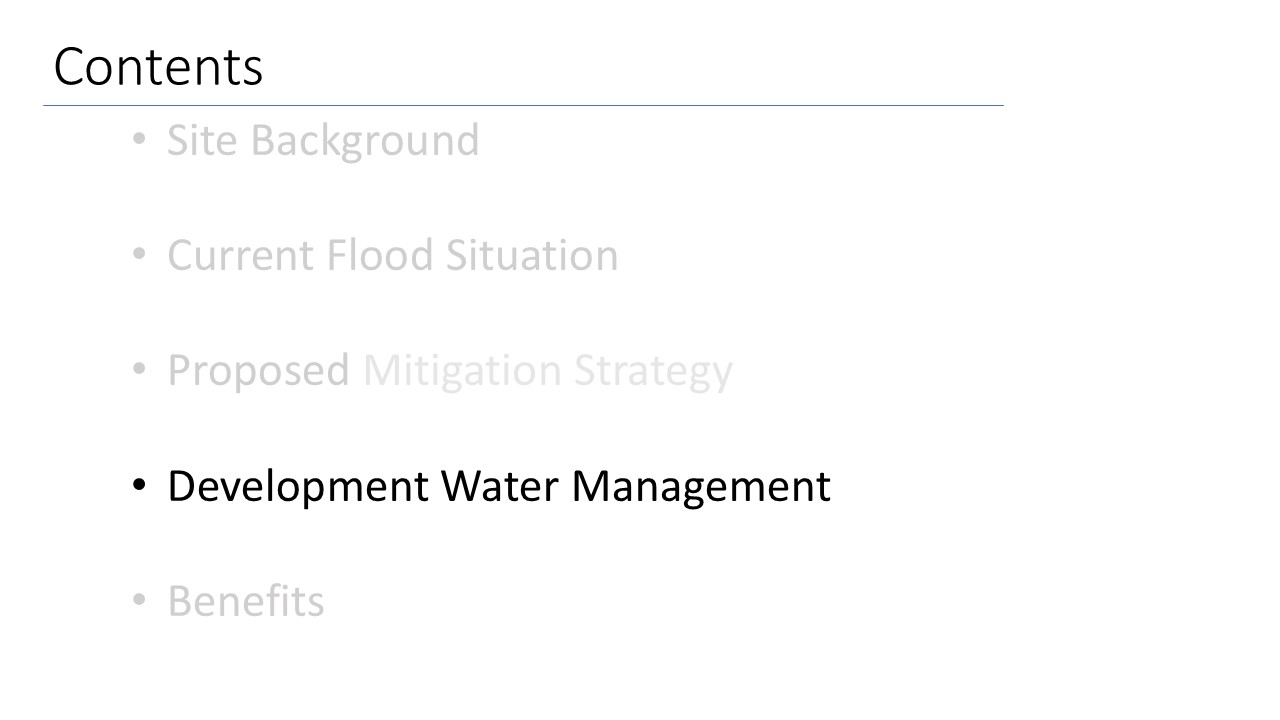The height and width of the screenshot is (720, 1280).
Task: Click the faded word Mitigation
Action: [x=463, y=371]
